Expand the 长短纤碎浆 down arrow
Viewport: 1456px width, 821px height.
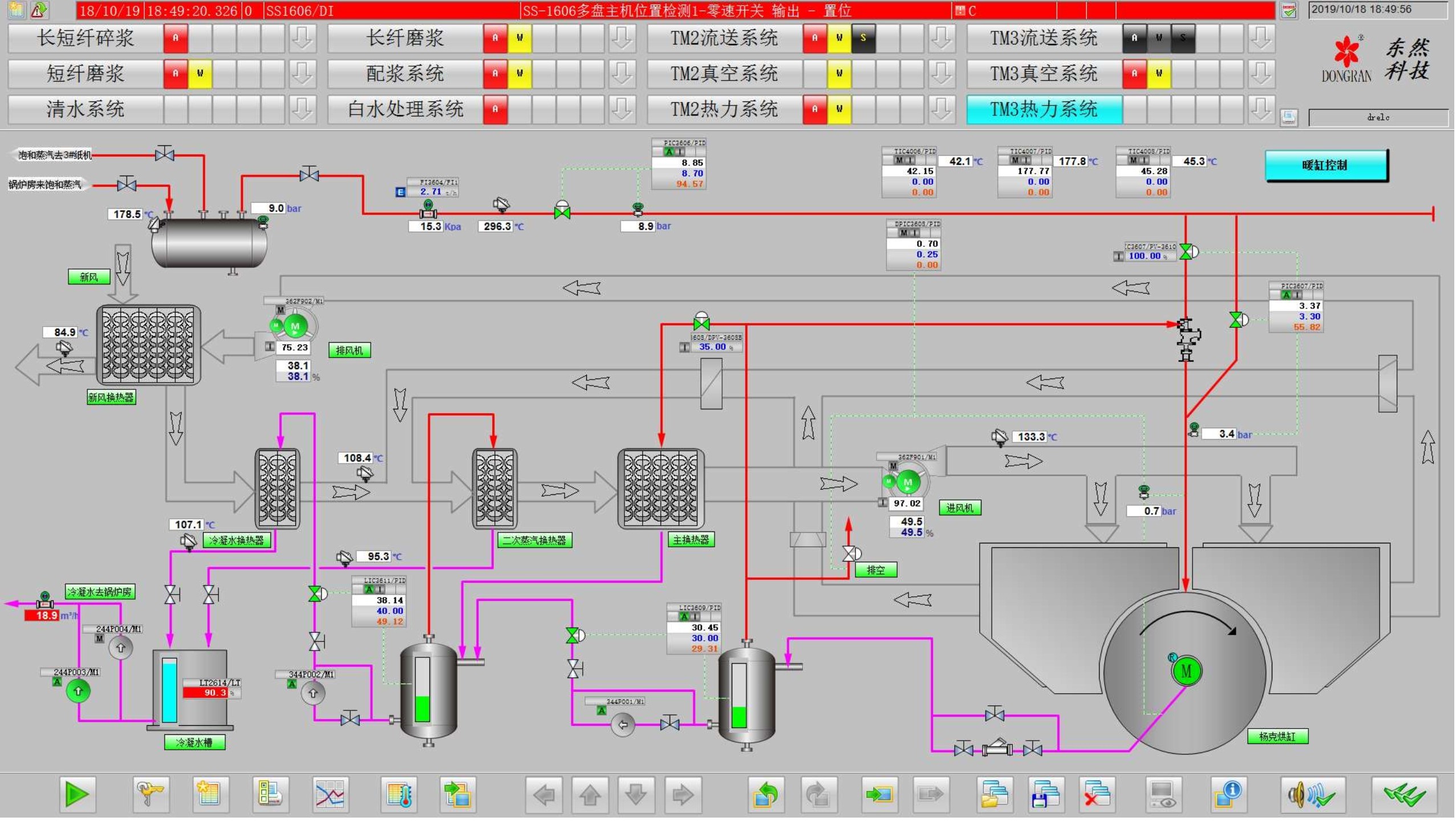coord(302,38)
